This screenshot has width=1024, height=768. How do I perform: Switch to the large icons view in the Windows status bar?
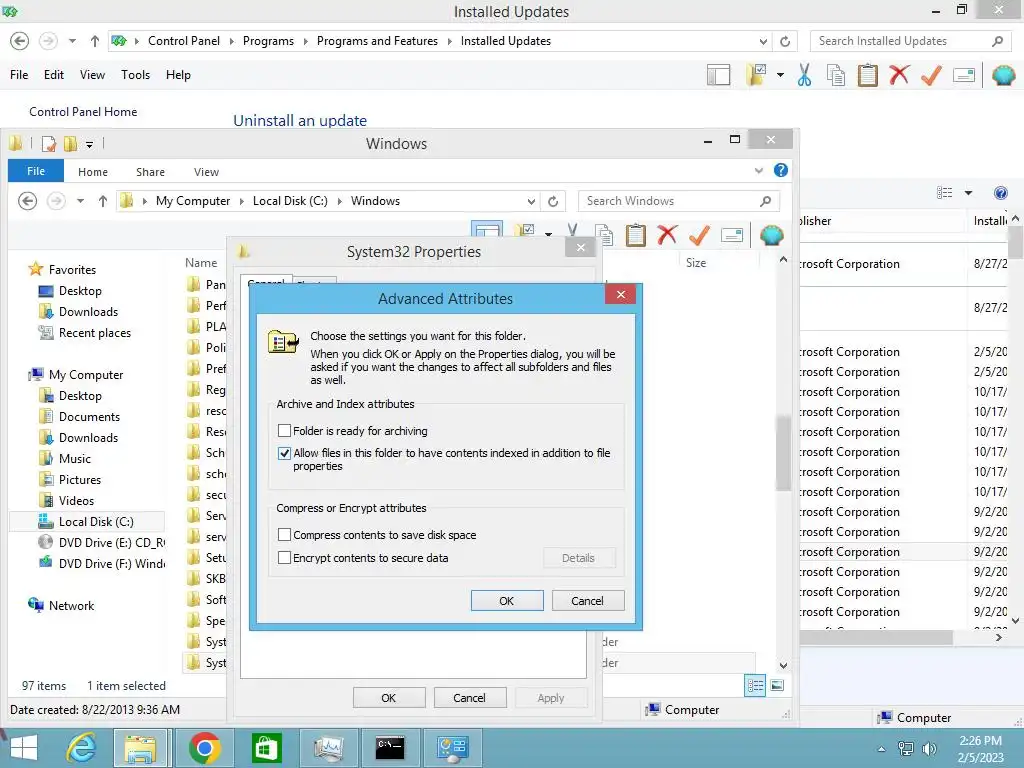777,685
